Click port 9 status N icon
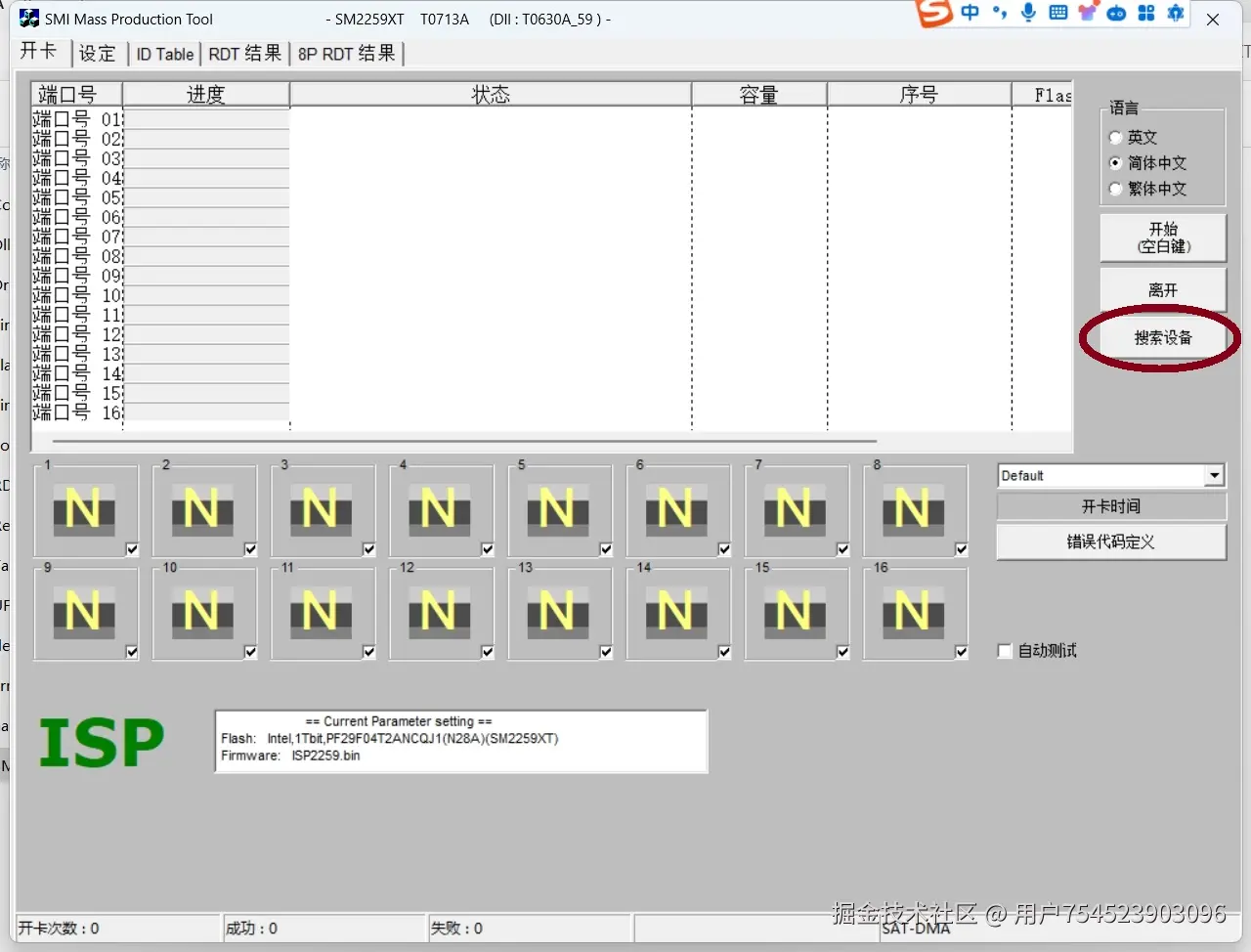1251x952 pixels. tap(83, 613)
